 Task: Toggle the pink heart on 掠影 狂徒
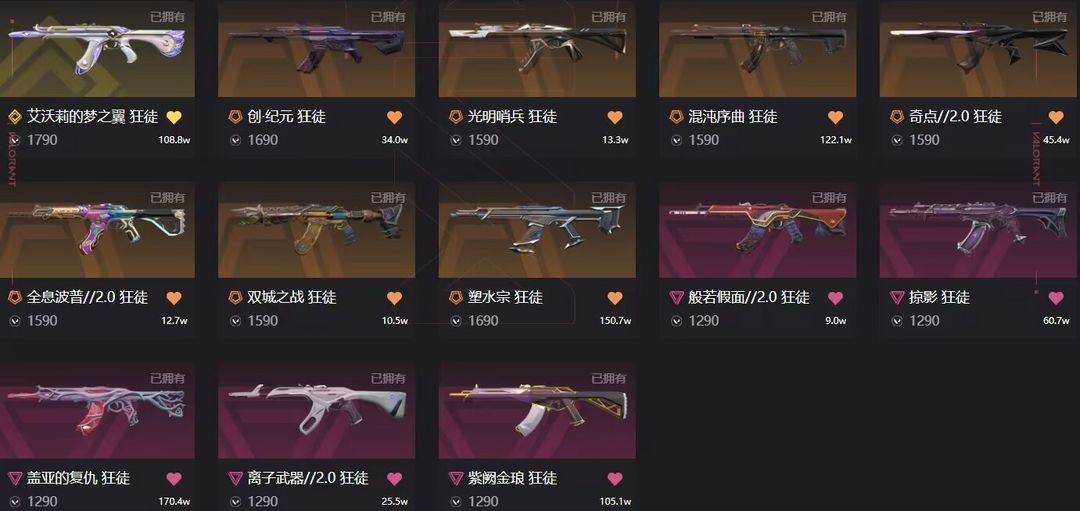[x=1056, y=298]
